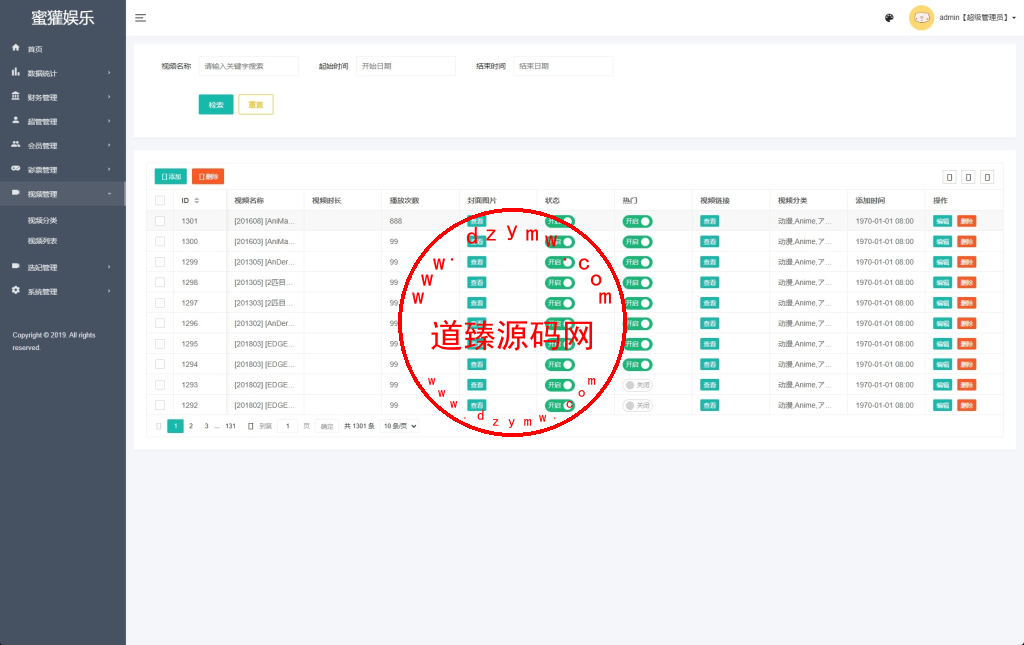The height and width of the screenshot is (645, 1024).
Task: Click the green 添加 button
Action: (170, 176)
